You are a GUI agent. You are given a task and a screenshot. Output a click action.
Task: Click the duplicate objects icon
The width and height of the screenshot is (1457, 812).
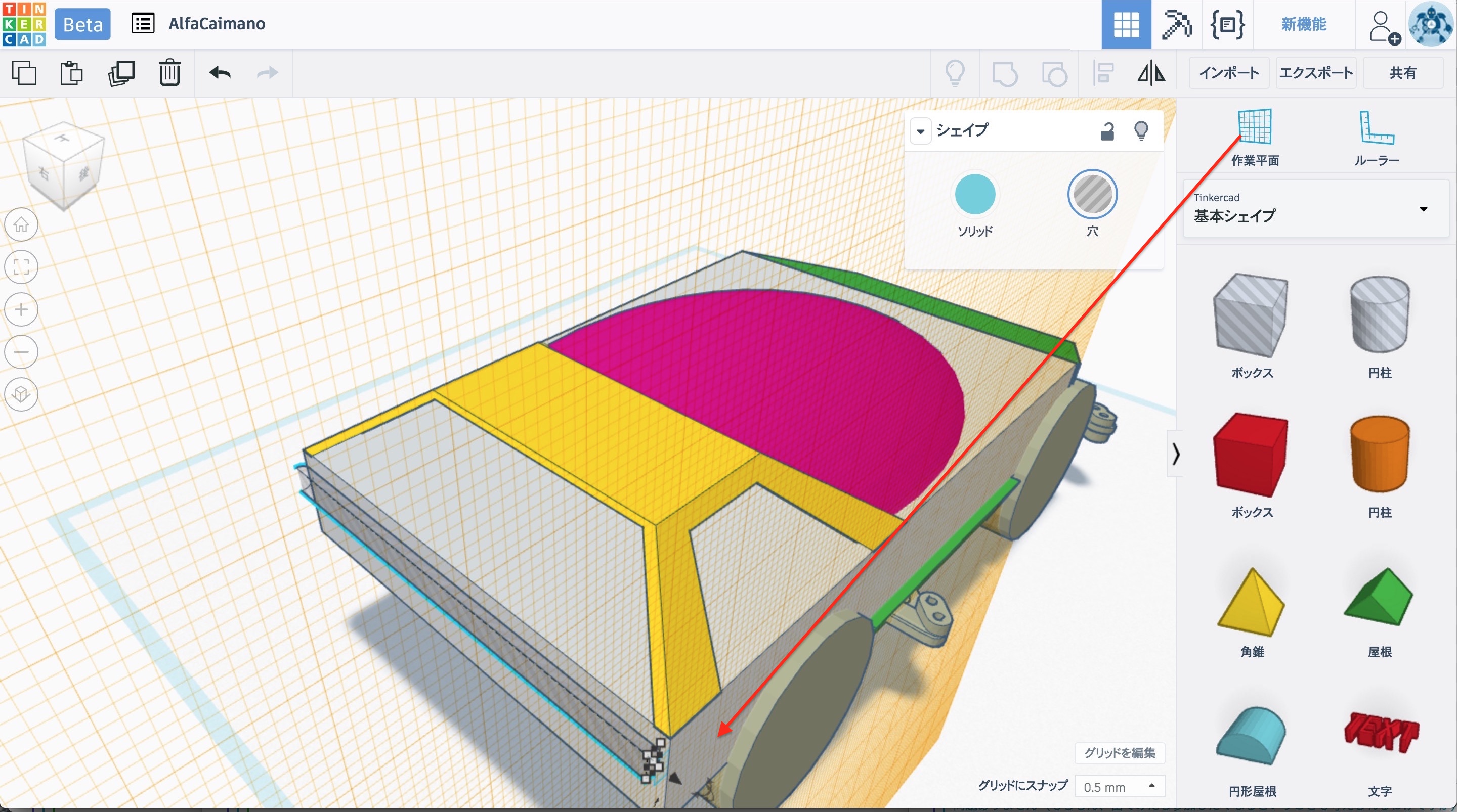121,73
